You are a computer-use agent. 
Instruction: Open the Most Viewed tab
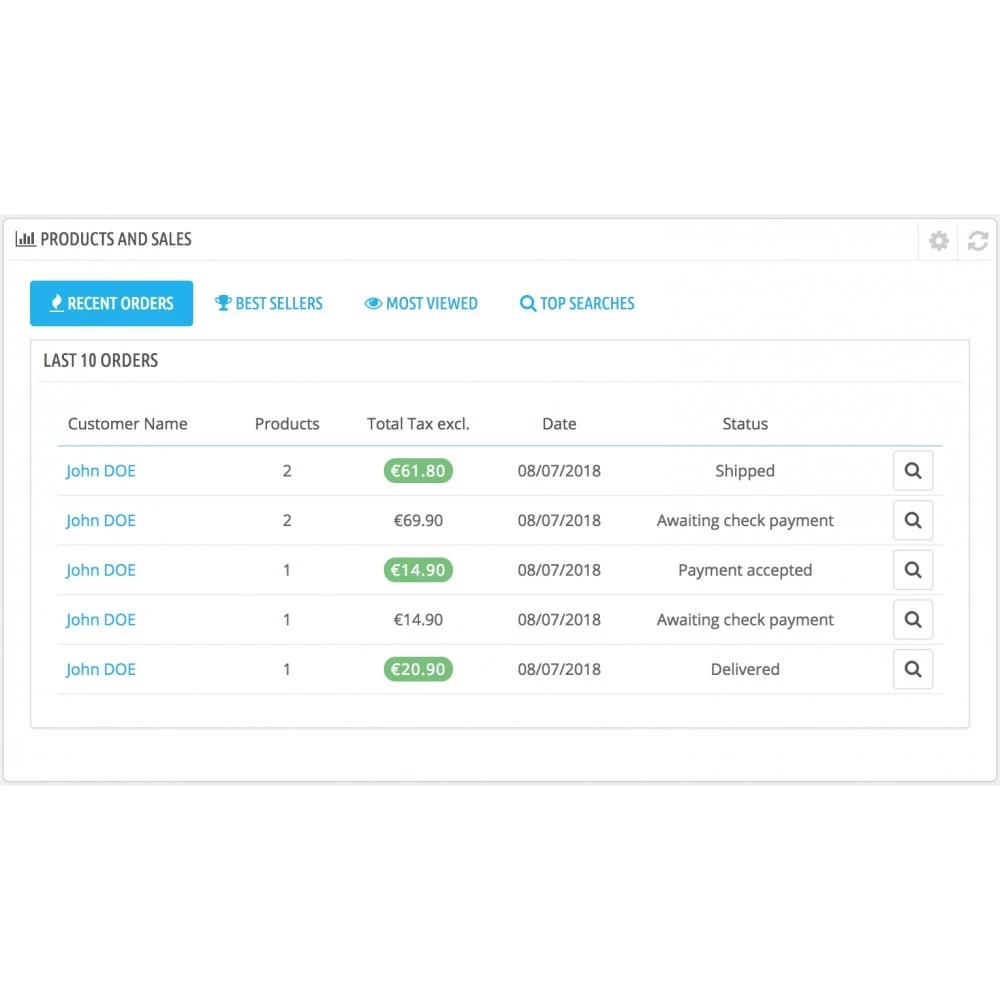click(x=421, y=304)
